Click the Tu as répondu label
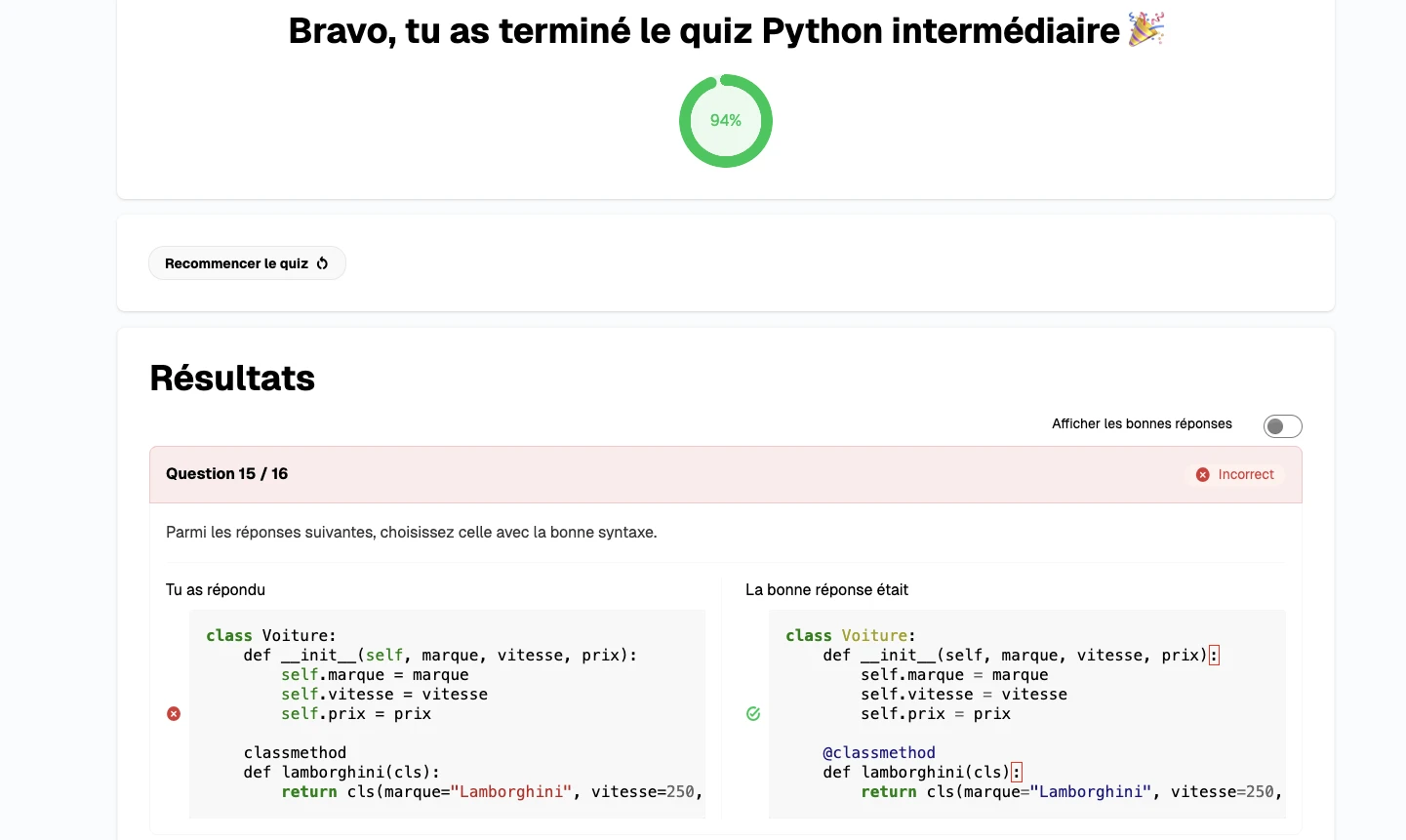 coord(216,590)
